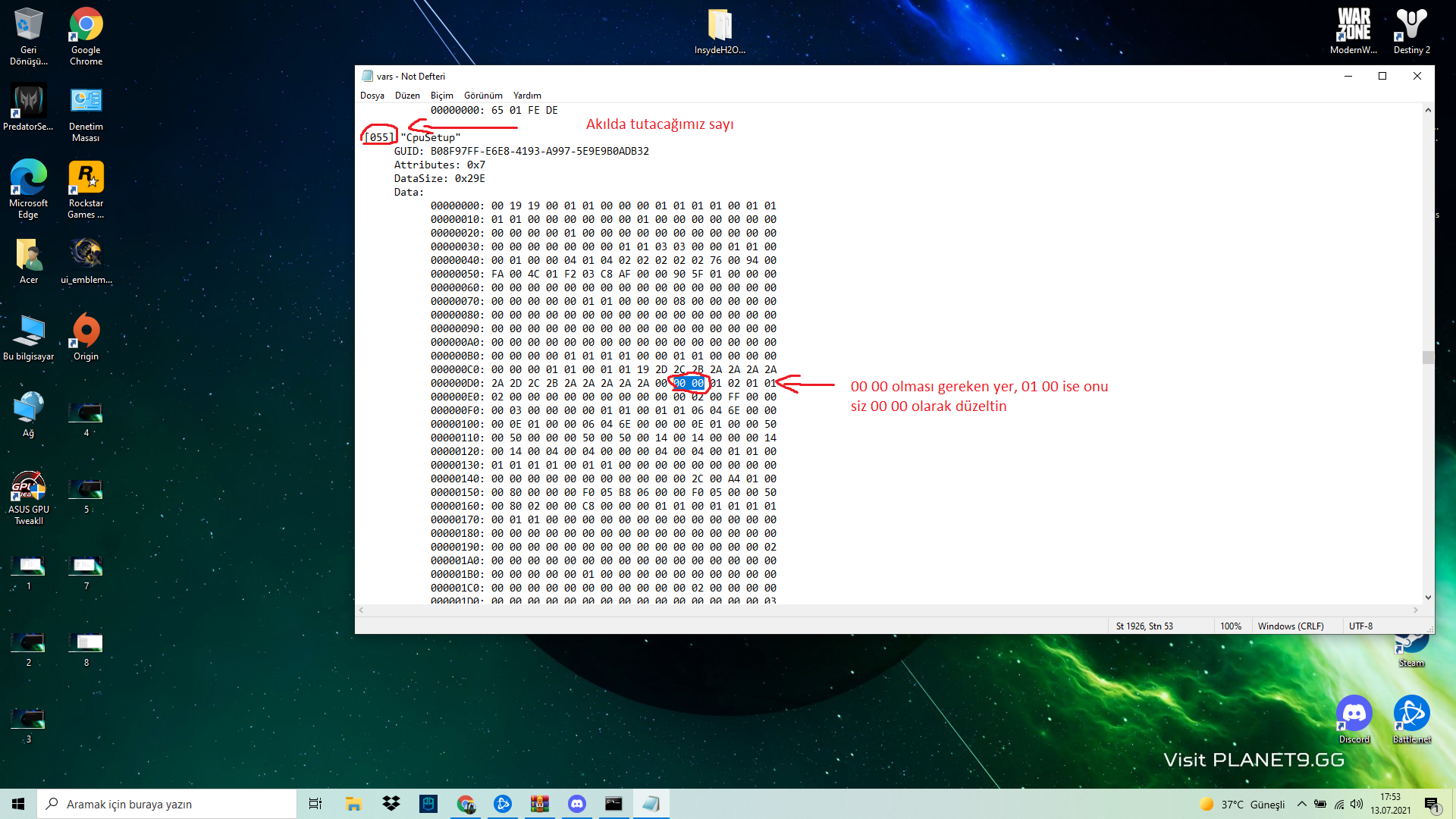Open the volume control in system tray
Viewport: 1456px width, 819px height.
[x=1357, y=804]
